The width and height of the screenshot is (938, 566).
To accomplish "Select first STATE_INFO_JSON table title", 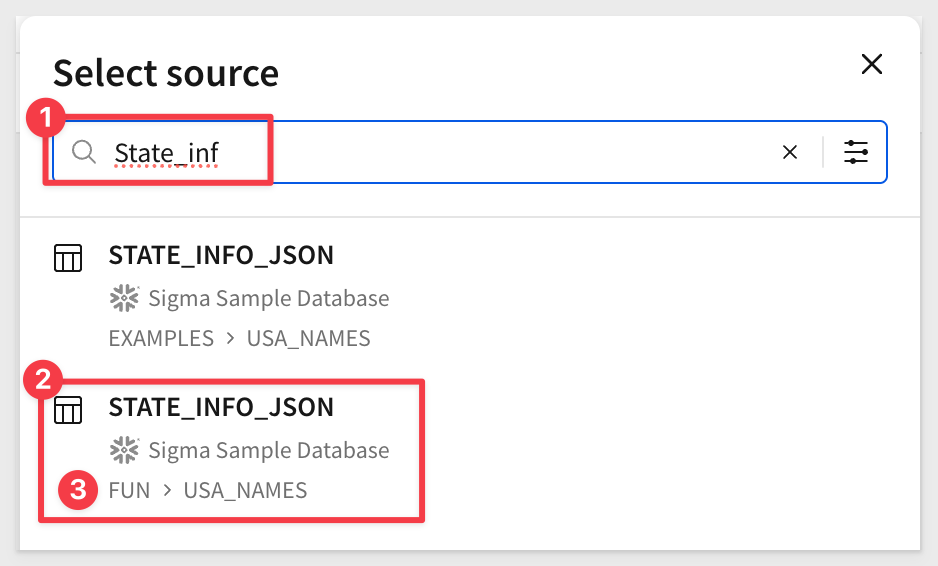I will coord(221,255).
